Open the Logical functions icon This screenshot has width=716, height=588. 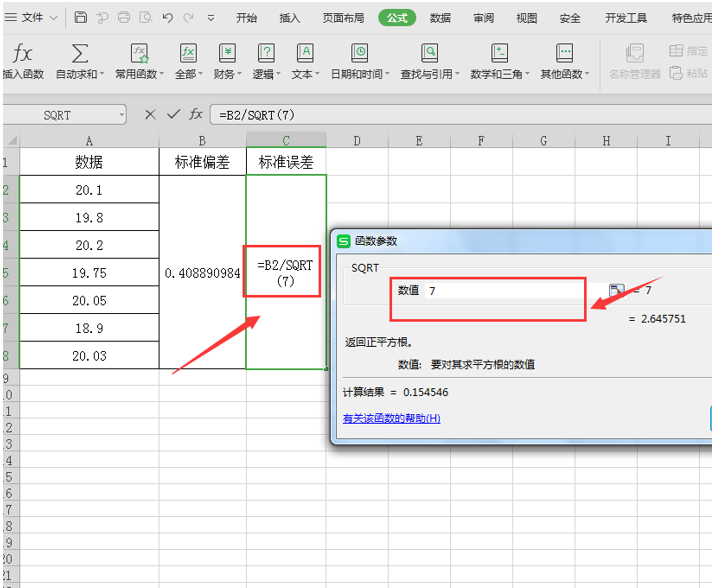pos(266,53)
